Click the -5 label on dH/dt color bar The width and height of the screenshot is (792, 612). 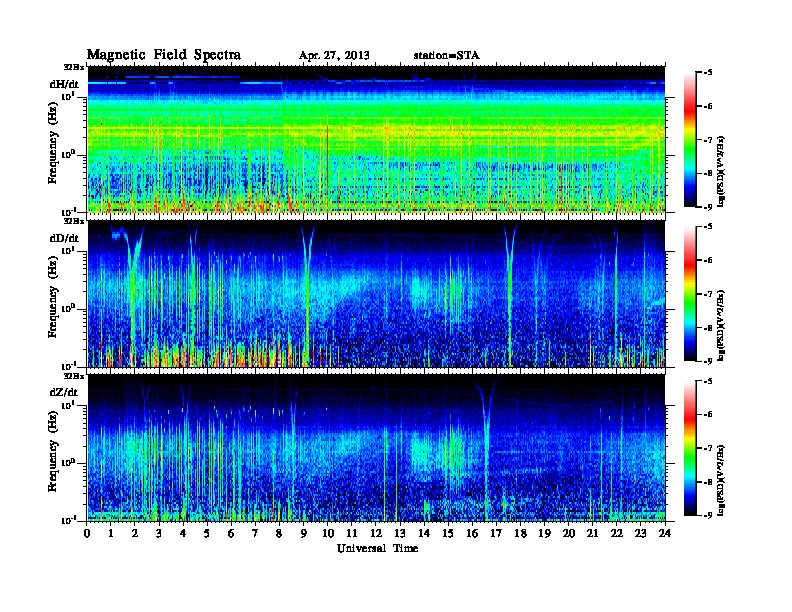pos(708,73)
